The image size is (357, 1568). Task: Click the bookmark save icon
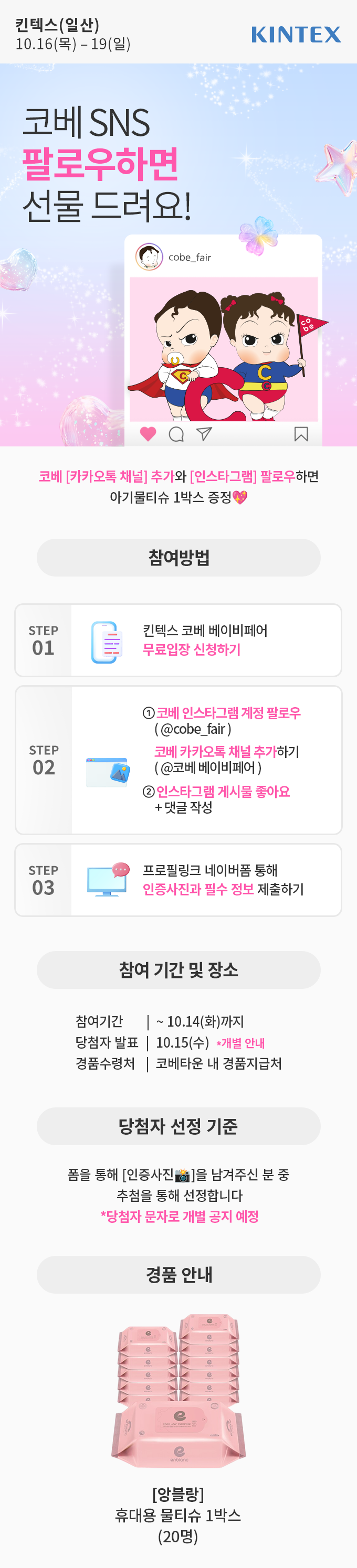(301, 434)
